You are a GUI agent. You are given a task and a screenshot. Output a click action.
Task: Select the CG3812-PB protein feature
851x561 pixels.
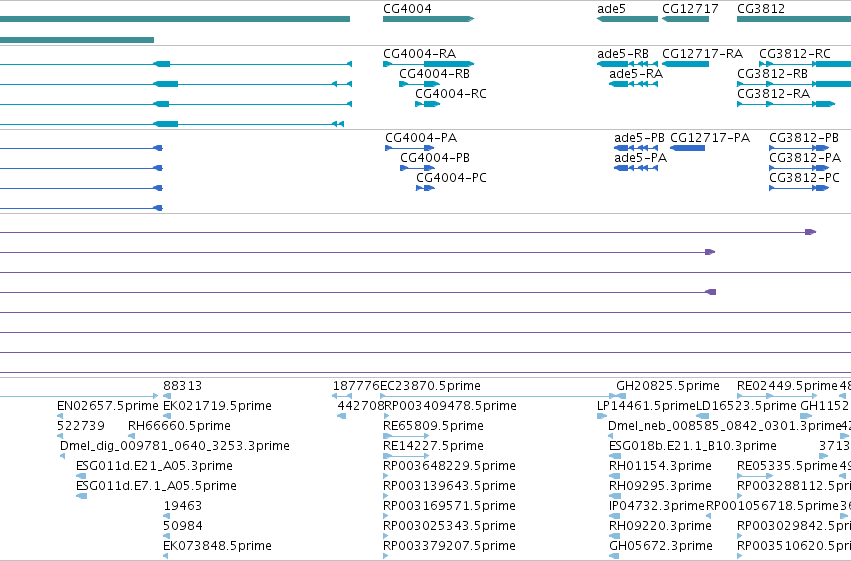click(799, 148)
